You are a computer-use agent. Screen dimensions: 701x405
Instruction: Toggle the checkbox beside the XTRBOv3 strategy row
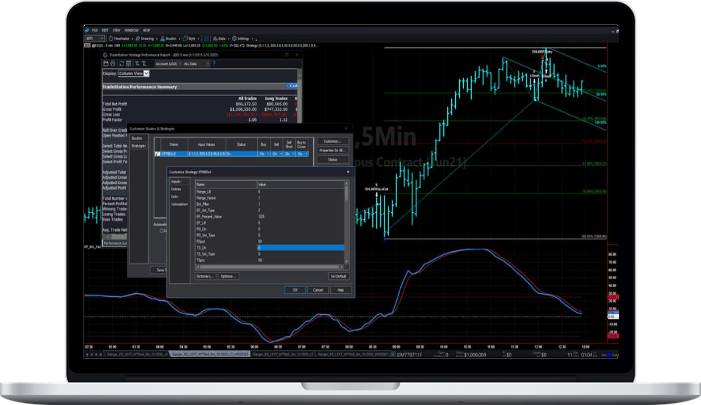pyautogui.click(x=155, y=155)
